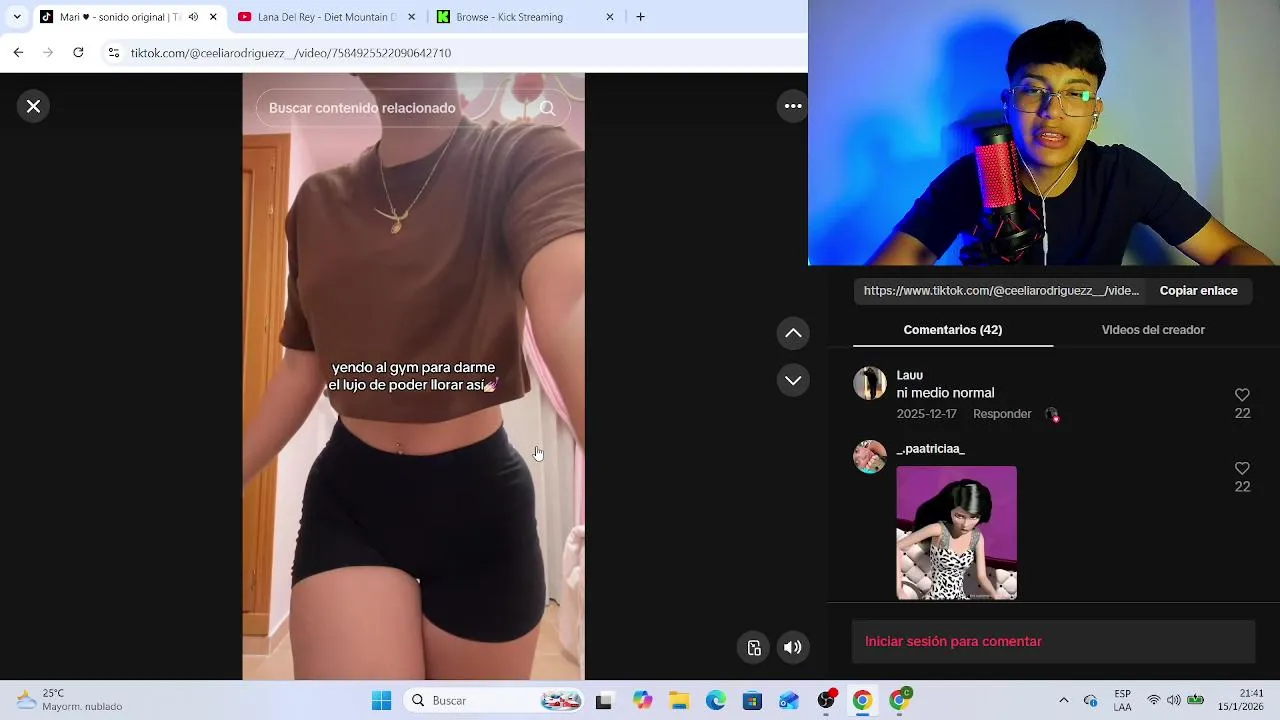Click the site information icon in the address bar
This screenshot has height=720, width=1280.
click(114, 52)
